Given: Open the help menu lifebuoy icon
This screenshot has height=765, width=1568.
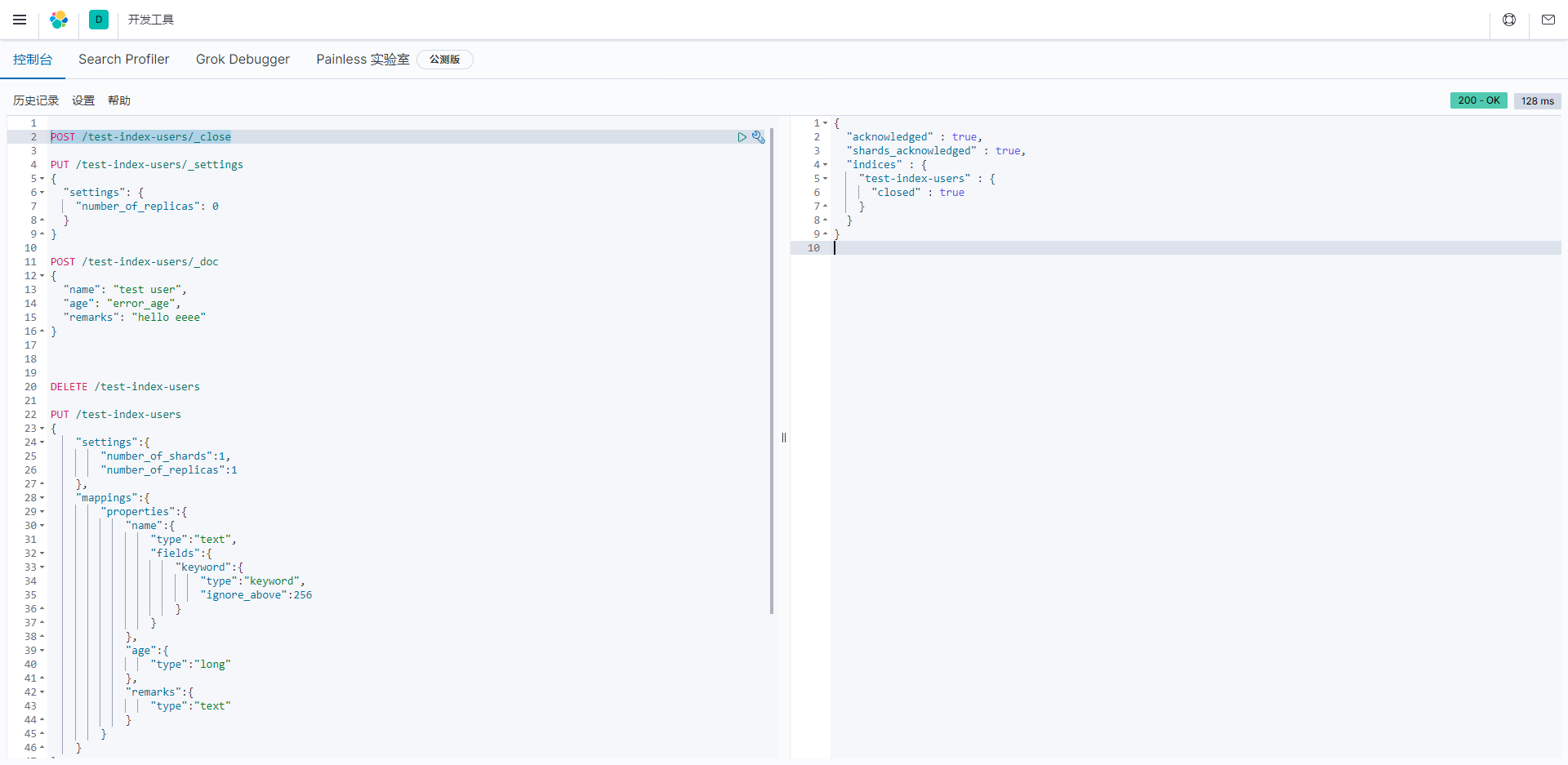Looking at the screenshot, I should point(1509,20).
